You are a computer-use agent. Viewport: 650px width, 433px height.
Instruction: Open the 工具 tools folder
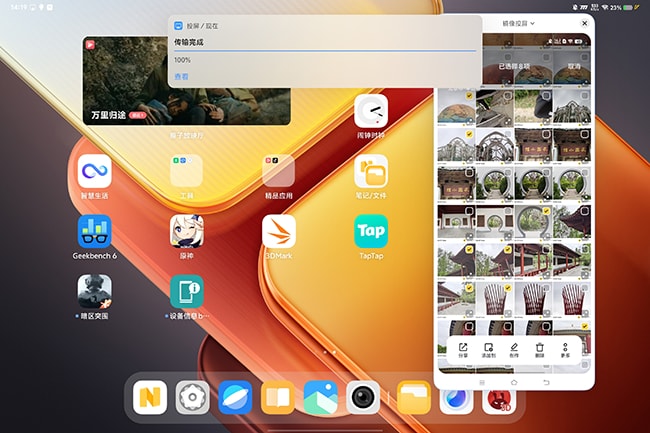coord(186,170)
